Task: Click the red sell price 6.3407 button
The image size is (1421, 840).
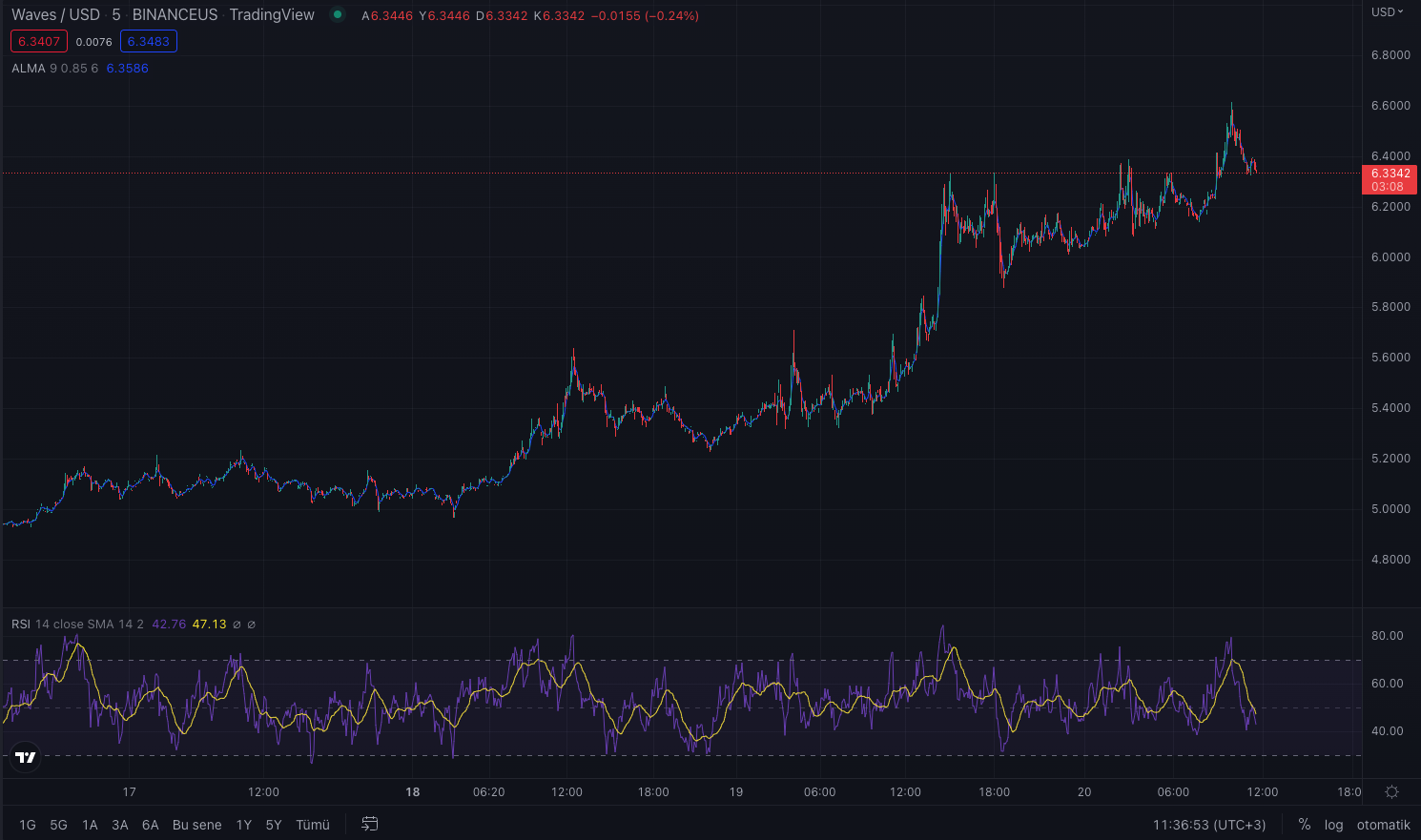Action: click(38, 41)
